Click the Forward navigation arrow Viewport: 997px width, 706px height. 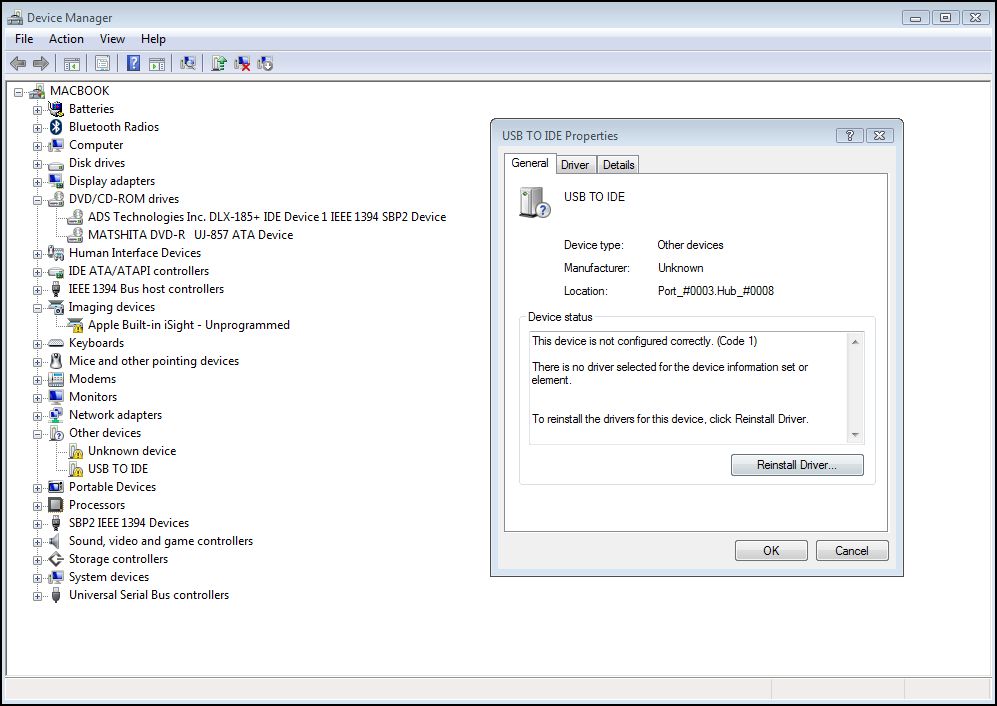click(41, 63)
